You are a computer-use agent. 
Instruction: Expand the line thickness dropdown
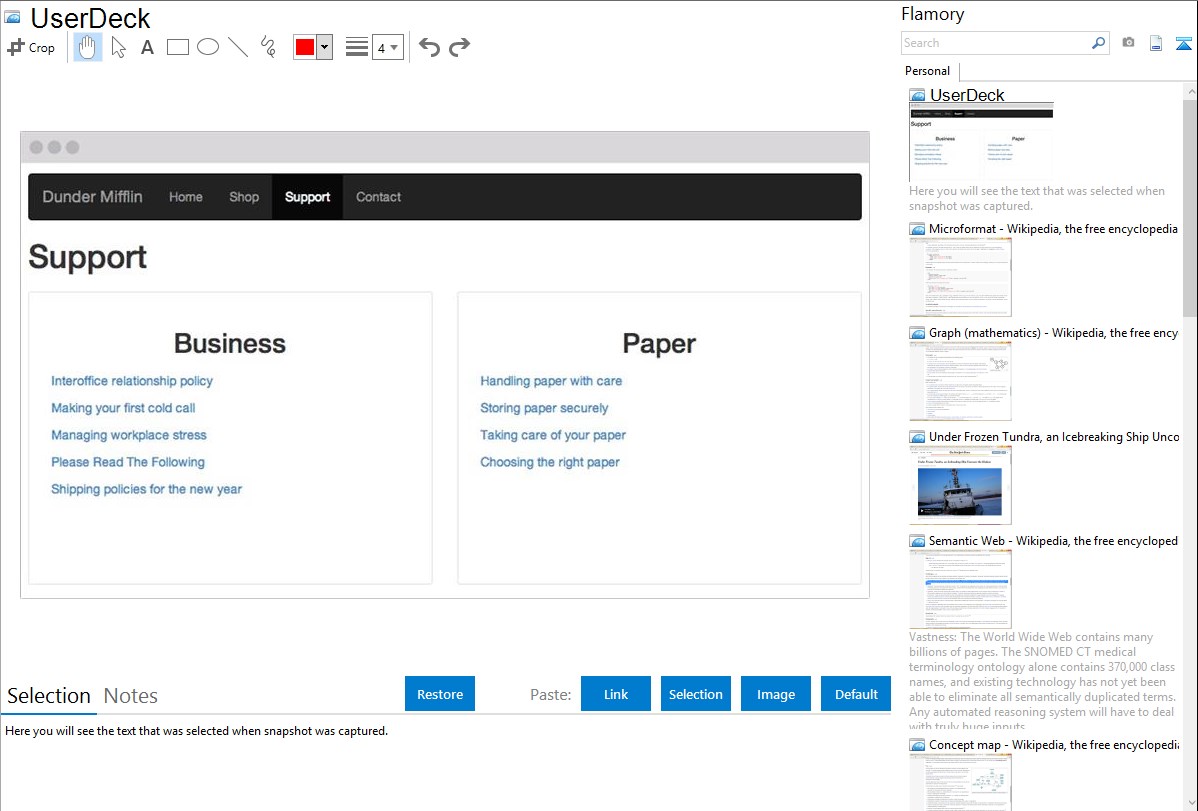387,47
